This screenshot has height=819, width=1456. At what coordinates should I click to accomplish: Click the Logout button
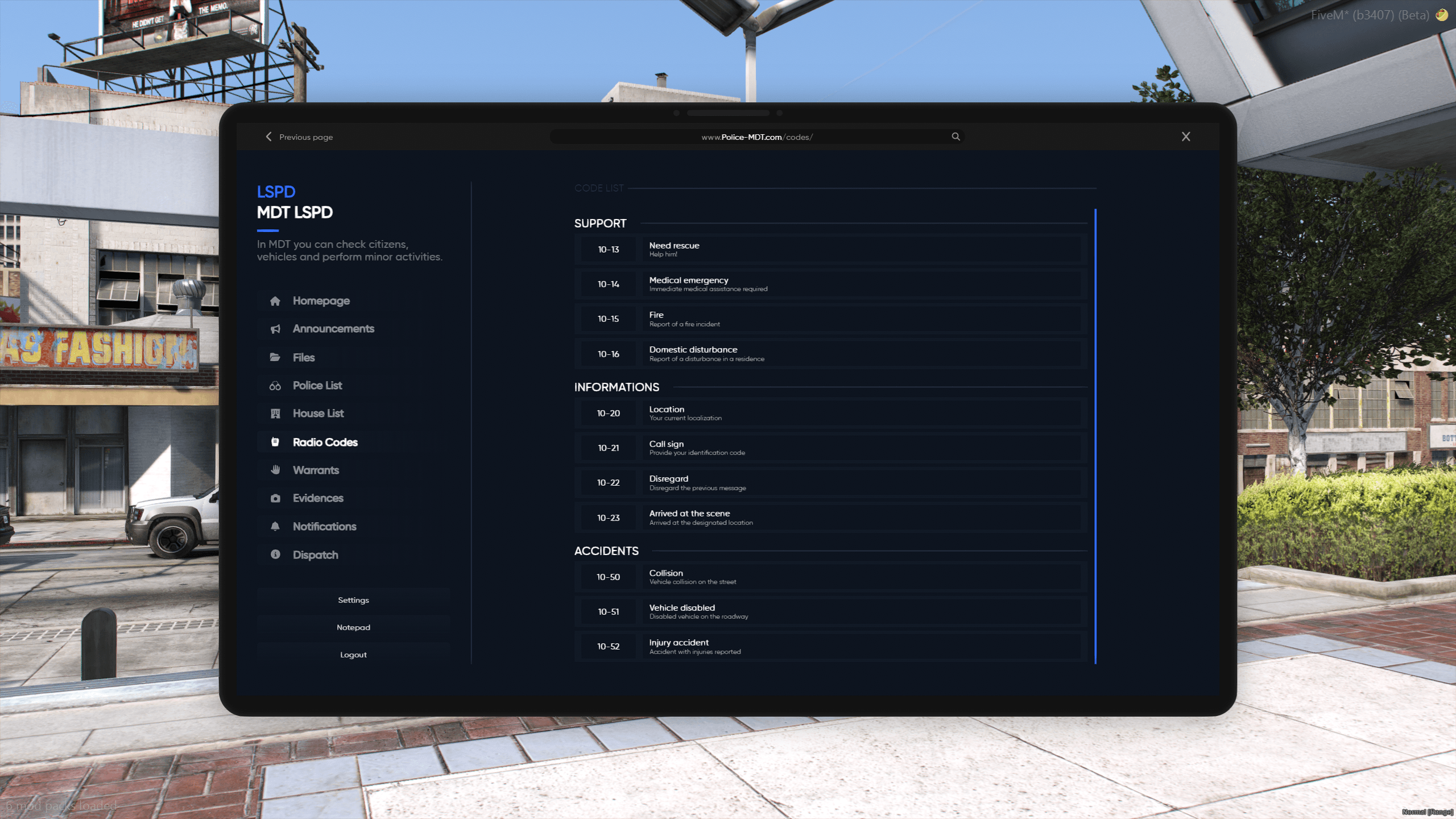(353, 655)
